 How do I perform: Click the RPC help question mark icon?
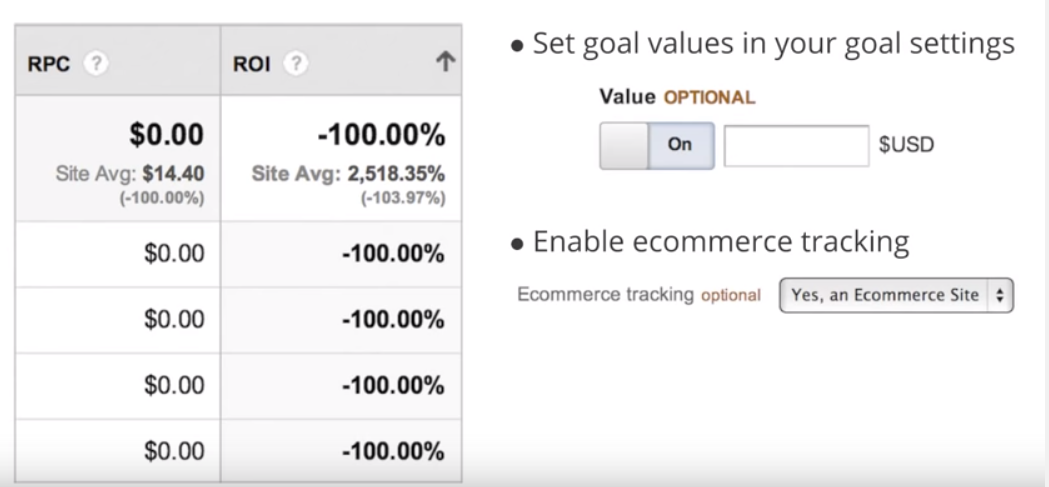point(96,64)
